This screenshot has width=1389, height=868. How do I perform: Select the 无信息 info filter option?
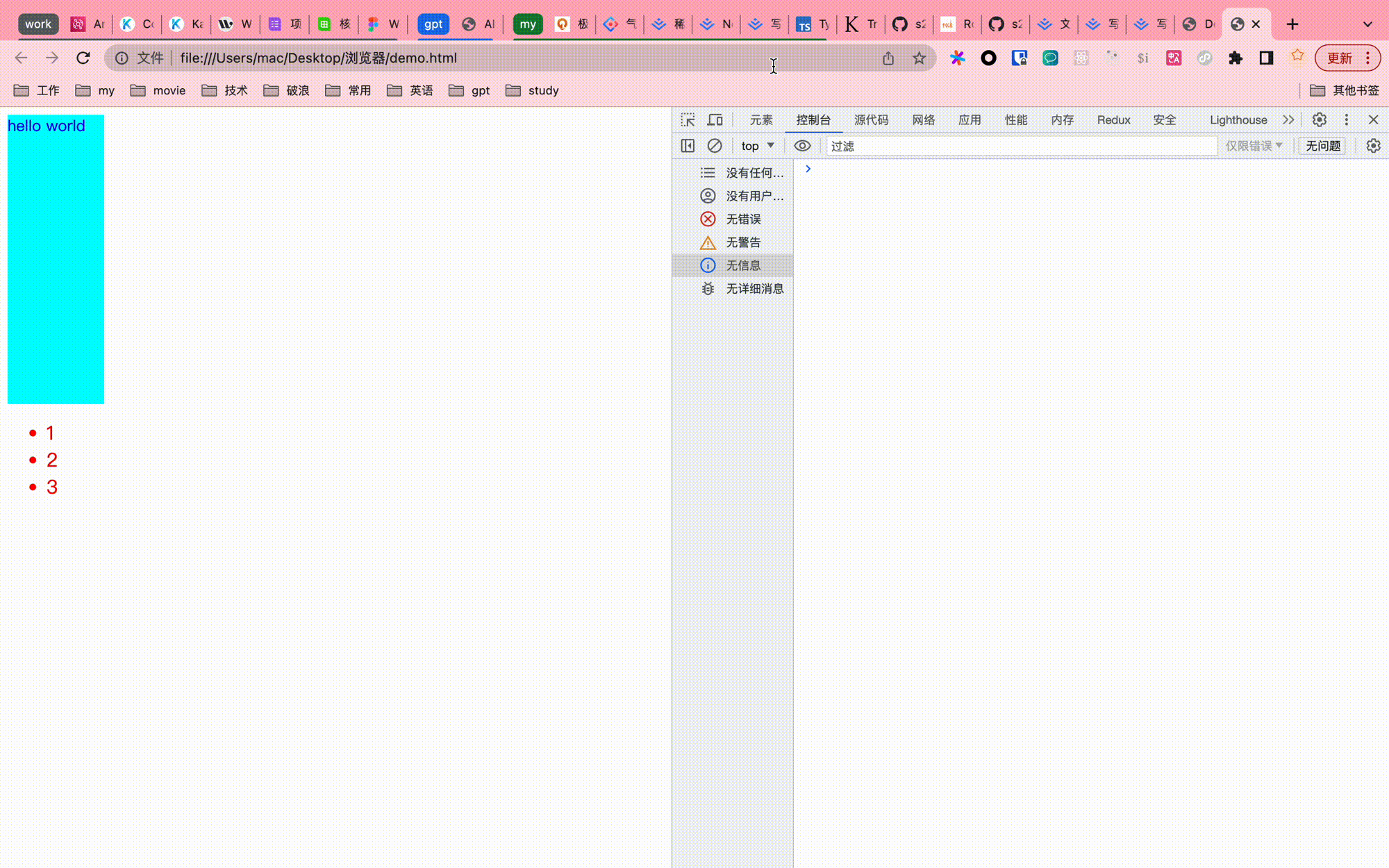click(743, 265)
